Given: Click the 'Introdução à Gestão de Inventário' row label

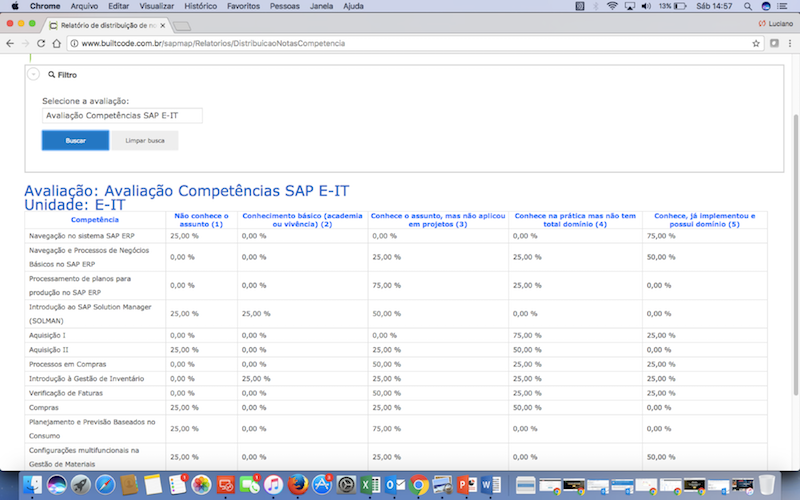Looking at the screenshot, I should click(86, 379).
